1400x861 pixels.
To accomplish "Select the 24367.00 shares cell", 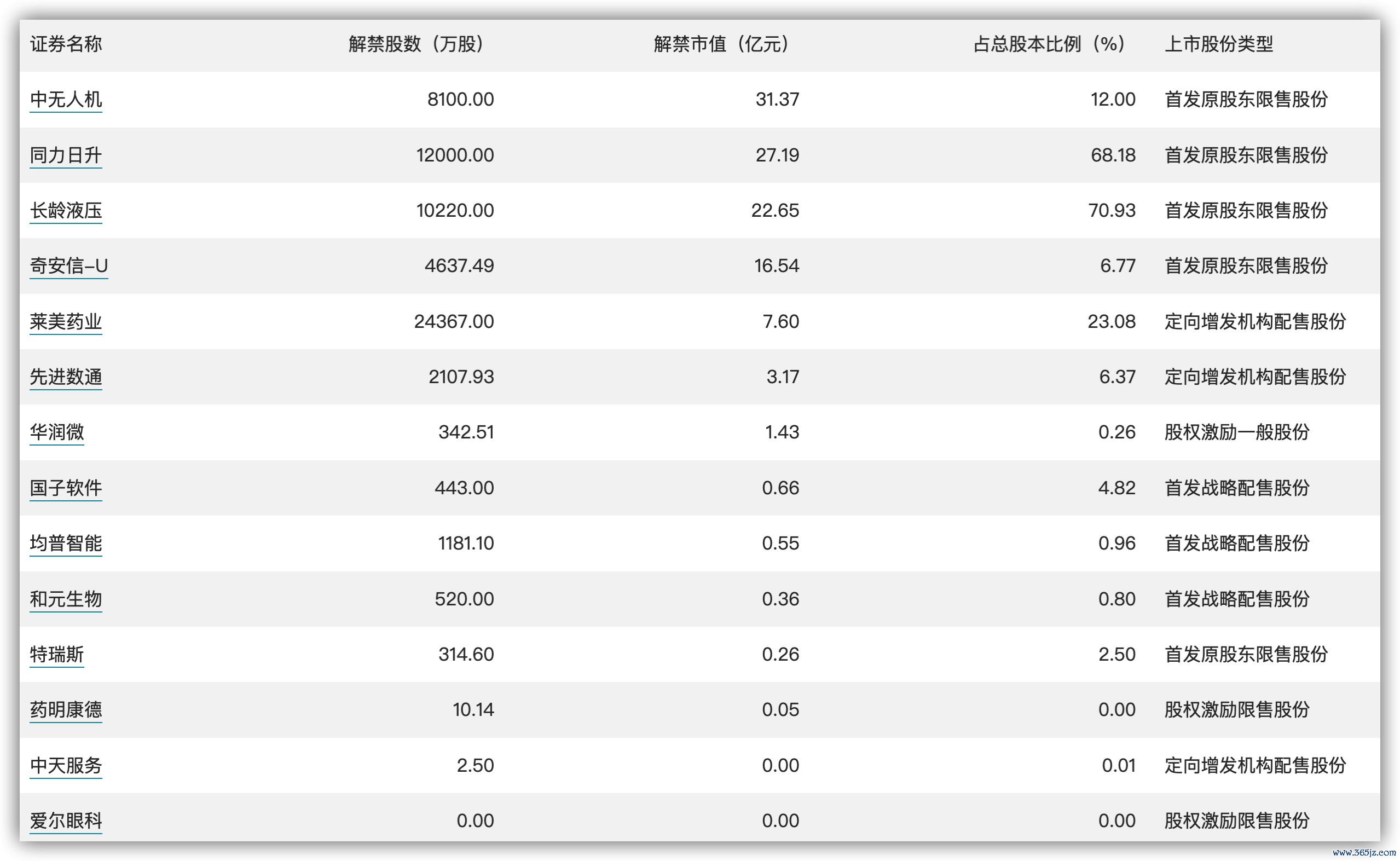I will (454, 322).
